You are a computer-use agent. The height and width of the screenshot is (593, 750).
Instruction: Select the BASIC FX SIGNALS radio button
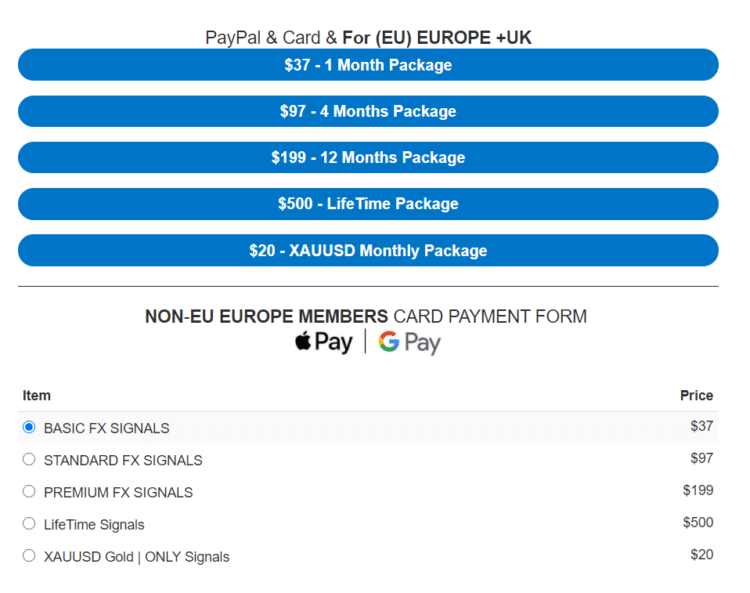[29, 427]
